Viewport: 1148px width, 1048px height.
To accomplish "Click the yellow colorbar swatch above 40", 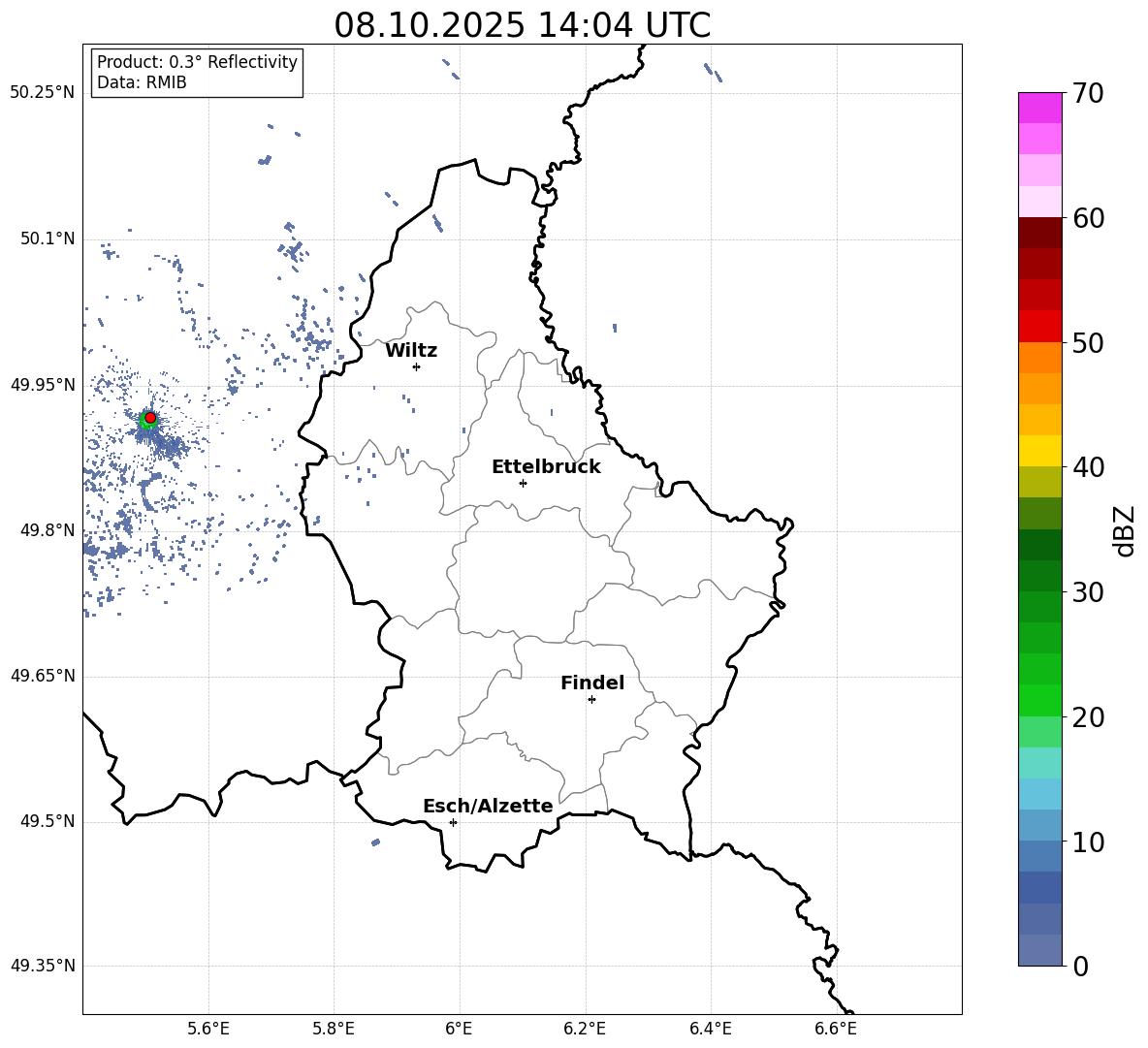I will (1040, 451).
